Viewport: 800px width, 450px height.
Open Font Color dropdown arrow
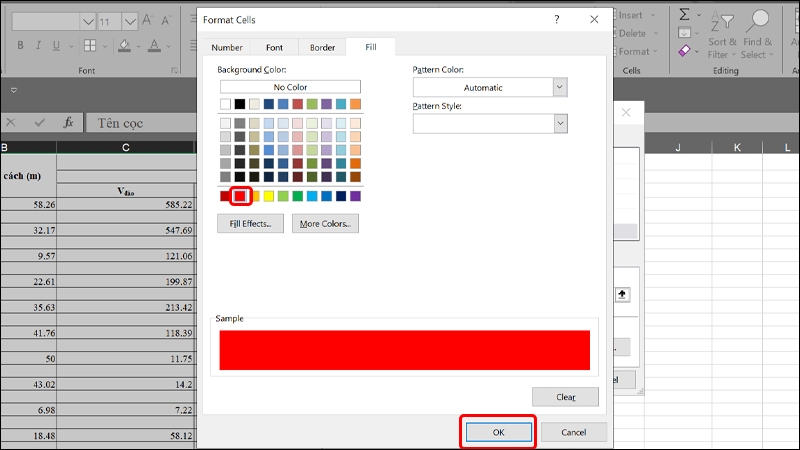pyautogui.click(x=168, y=46)
